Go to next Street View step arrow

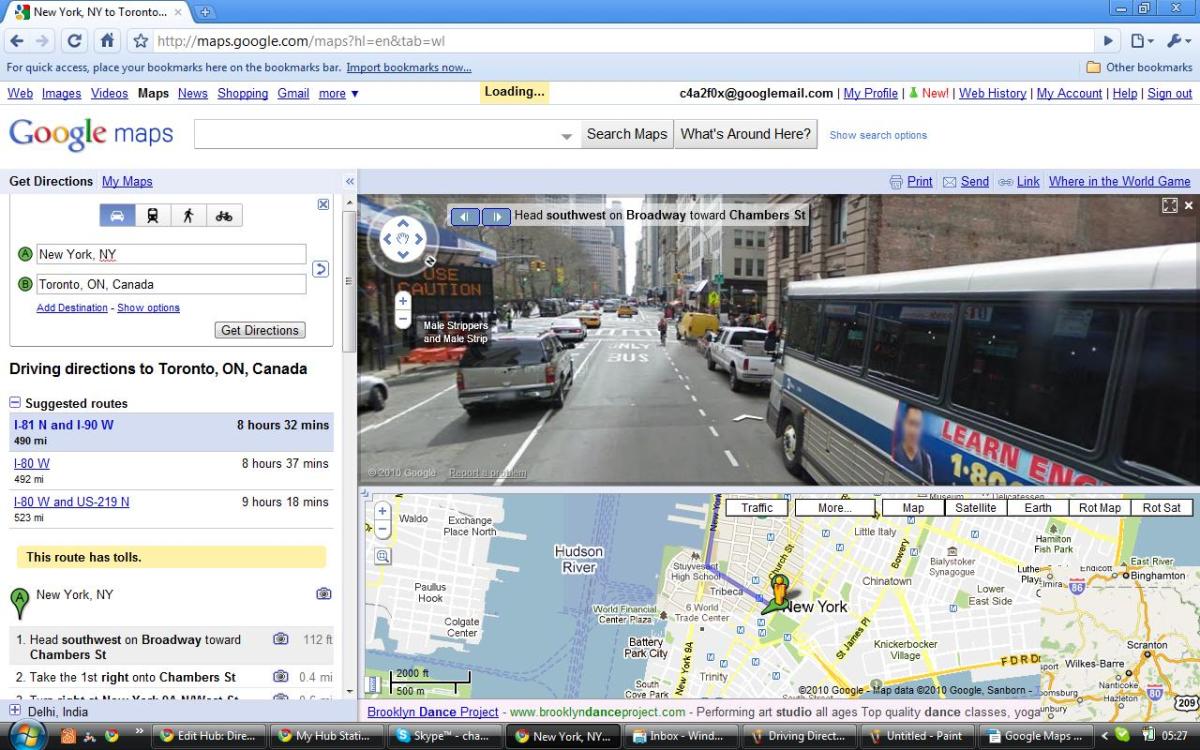(497, 216)
